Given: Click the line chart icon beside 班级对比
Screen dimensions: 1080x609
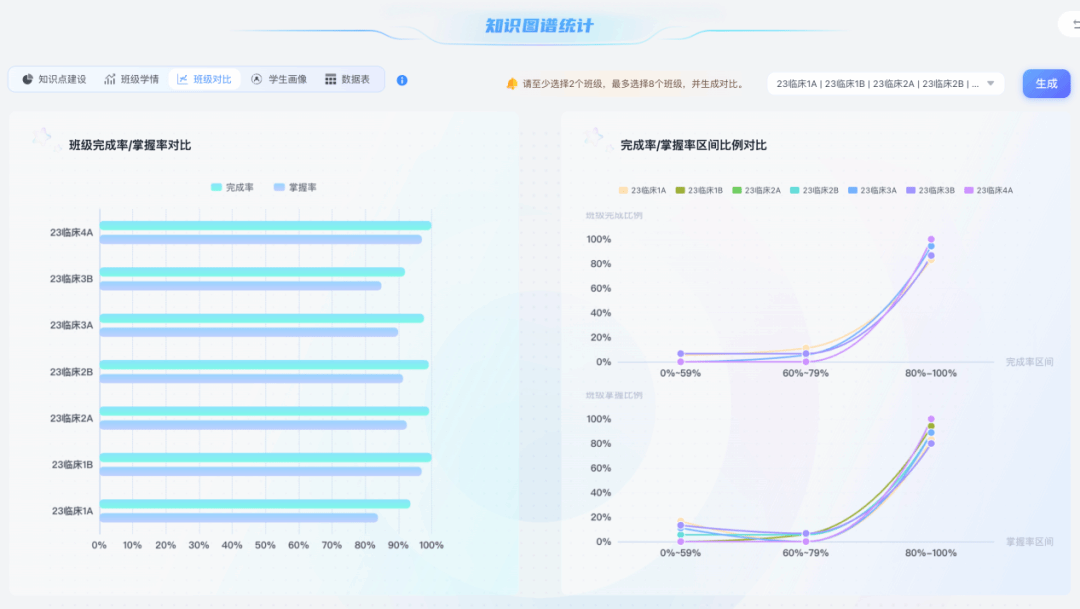Looking at the screenshot, I should pos(183,79).
